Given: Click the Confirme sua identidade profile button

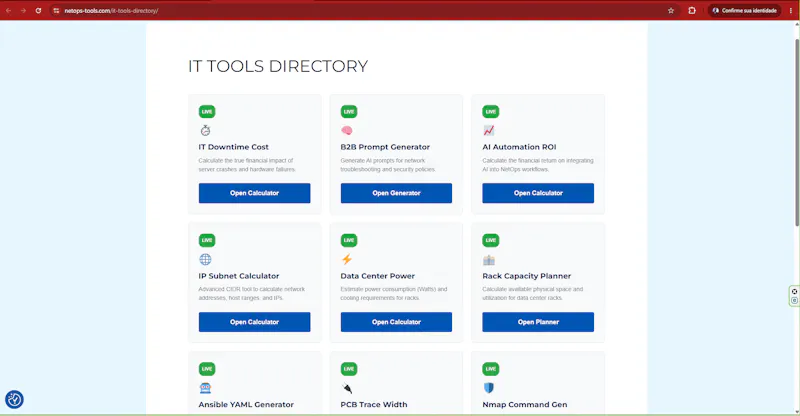Looking at the screenshot, I should pyautogui.click(x=744, y=10).
